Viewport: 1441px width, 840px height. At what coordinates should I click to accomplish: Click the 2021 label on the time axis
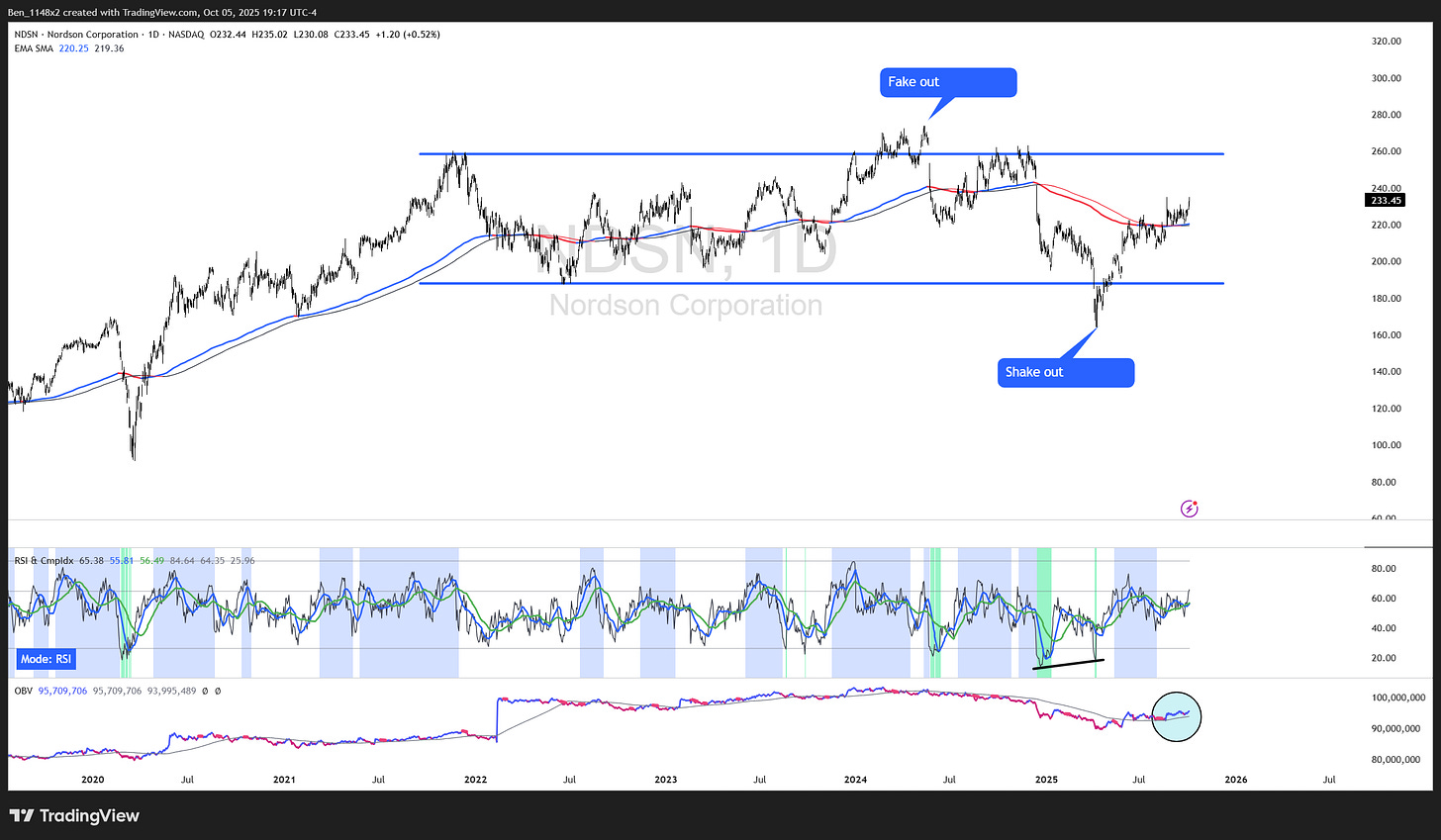point(284,780)
